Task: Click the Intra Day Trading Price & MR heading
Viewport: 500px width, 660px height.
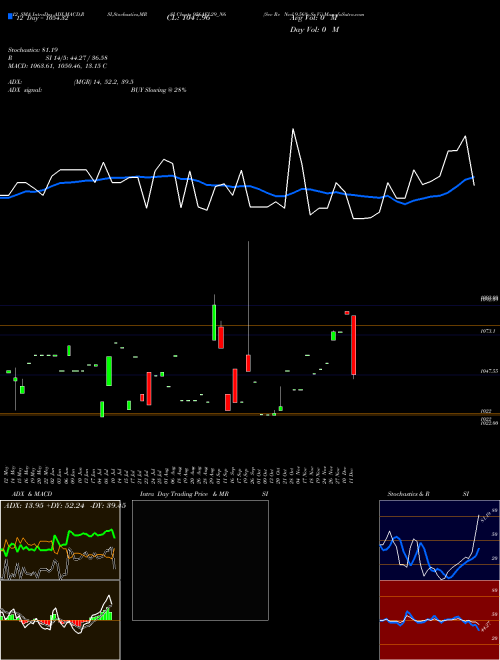Action: pos(184,494)
